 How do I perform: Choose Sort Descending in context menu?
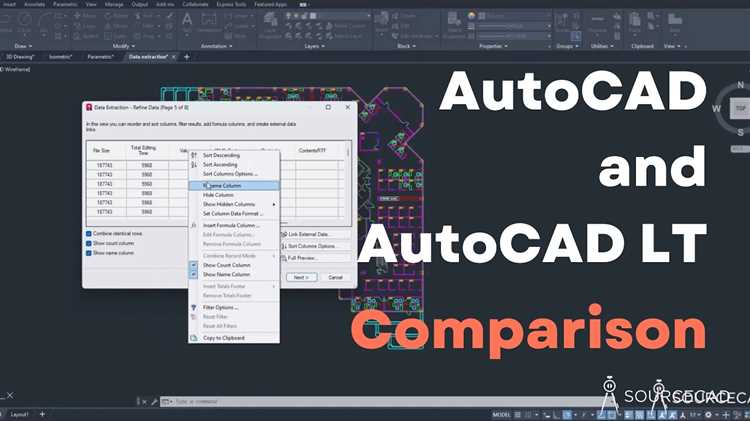(233, 155)
